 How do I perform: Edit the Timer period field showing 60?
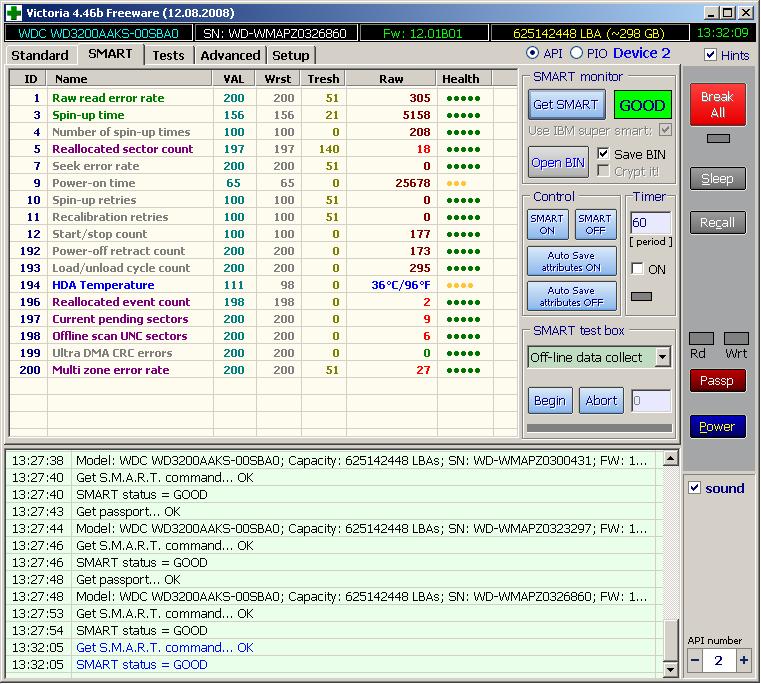coord(650,222)
